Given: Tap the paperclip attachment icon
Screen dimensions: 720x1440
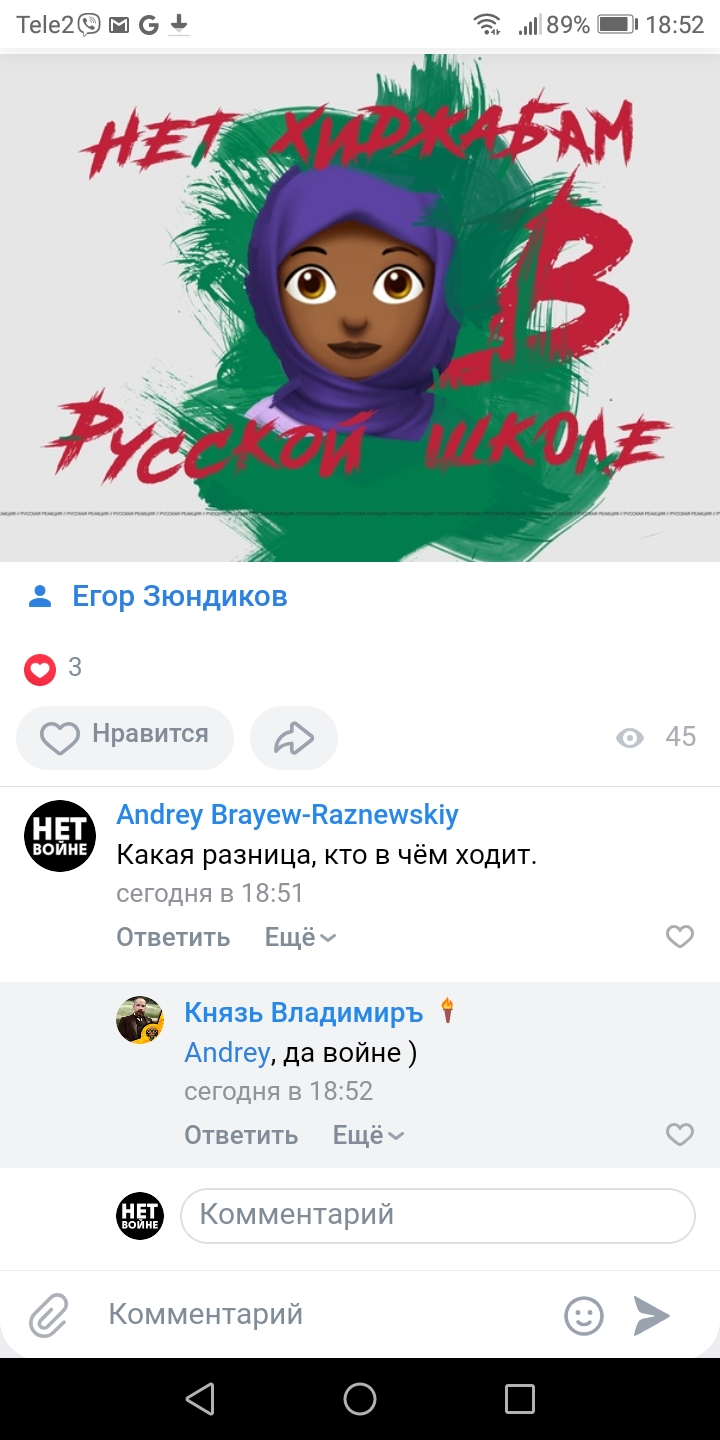Looking at the screenshot, I should point(48,1315).
